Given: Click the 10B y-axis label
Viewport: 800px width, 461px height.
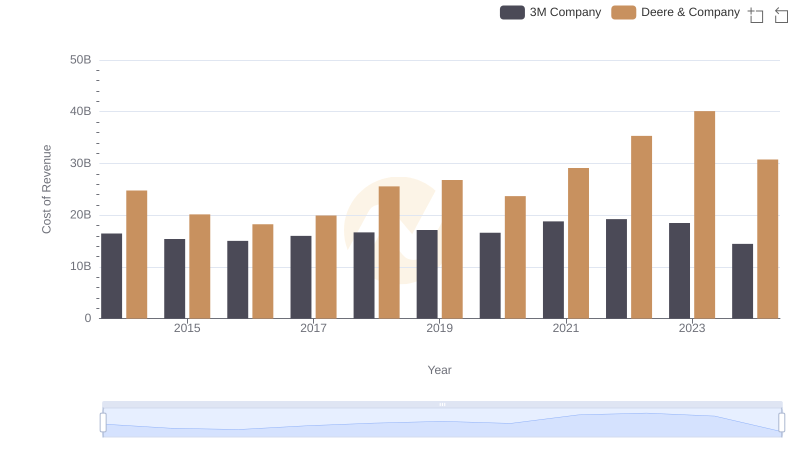Looking at the screenshot, I should [81, 266].
